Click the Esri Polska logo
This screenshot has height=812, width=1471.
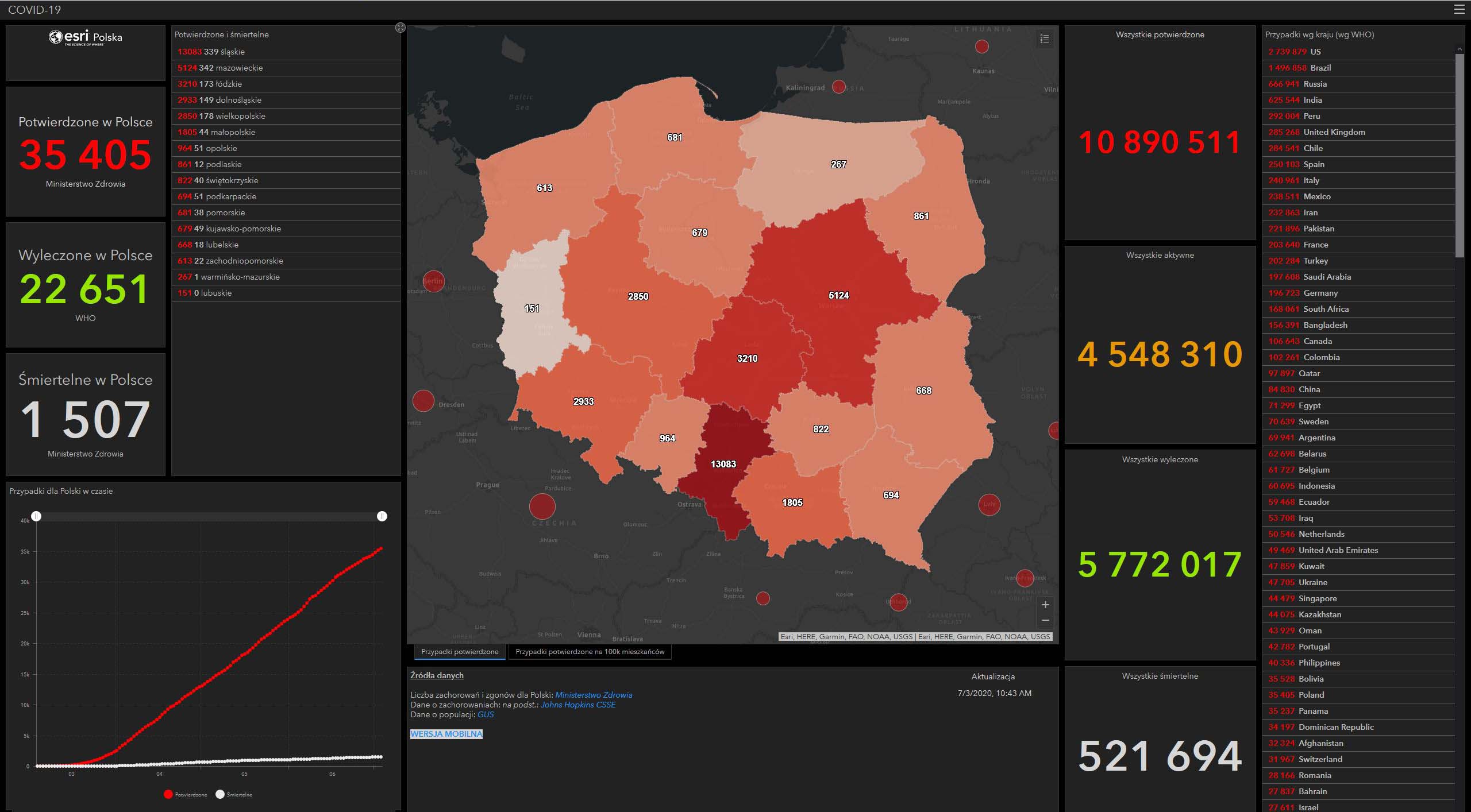coord(86,38)
